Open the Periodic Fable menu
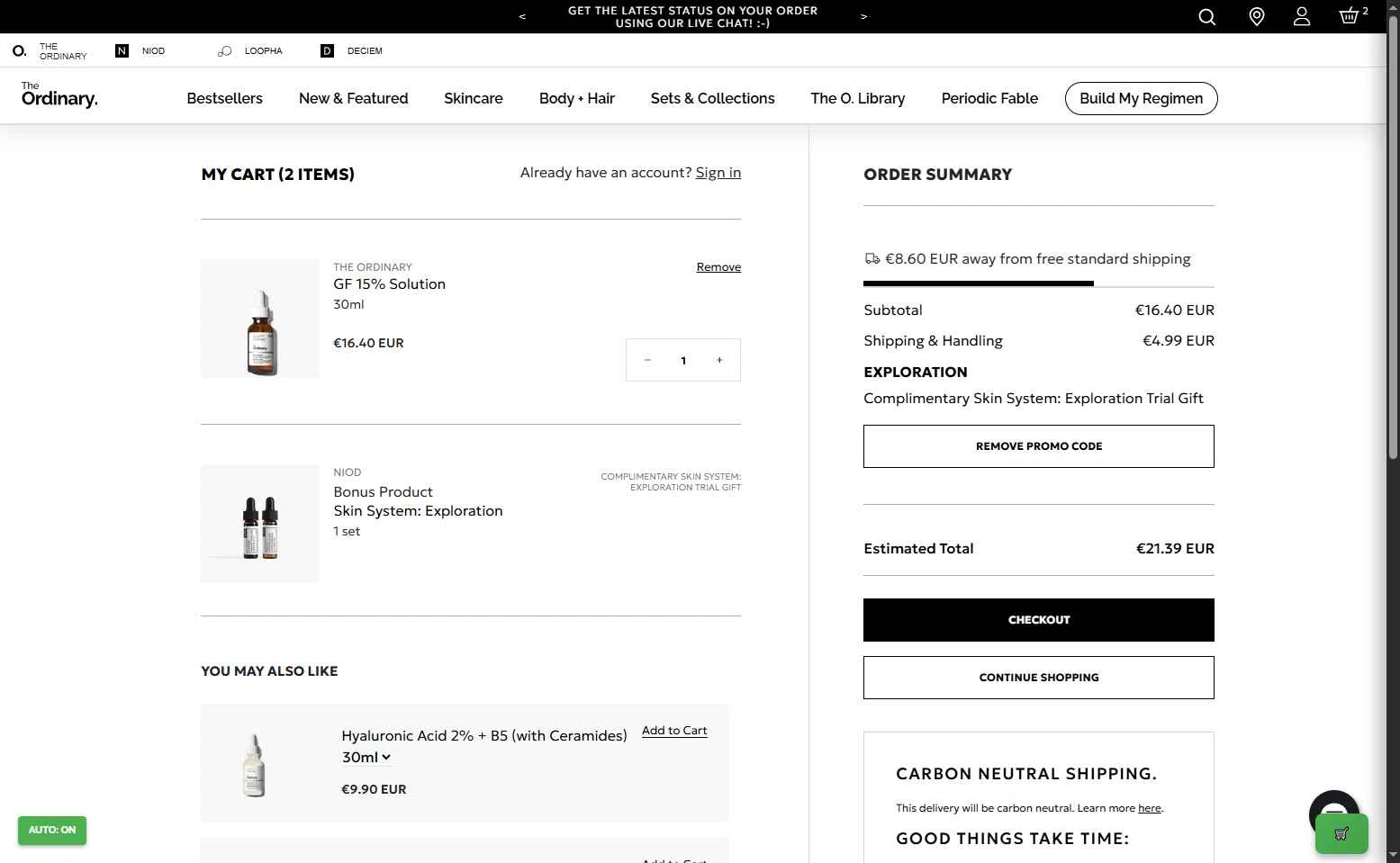Image resolution: width=1400 pixels, height=863 pixels. (989, 98)
